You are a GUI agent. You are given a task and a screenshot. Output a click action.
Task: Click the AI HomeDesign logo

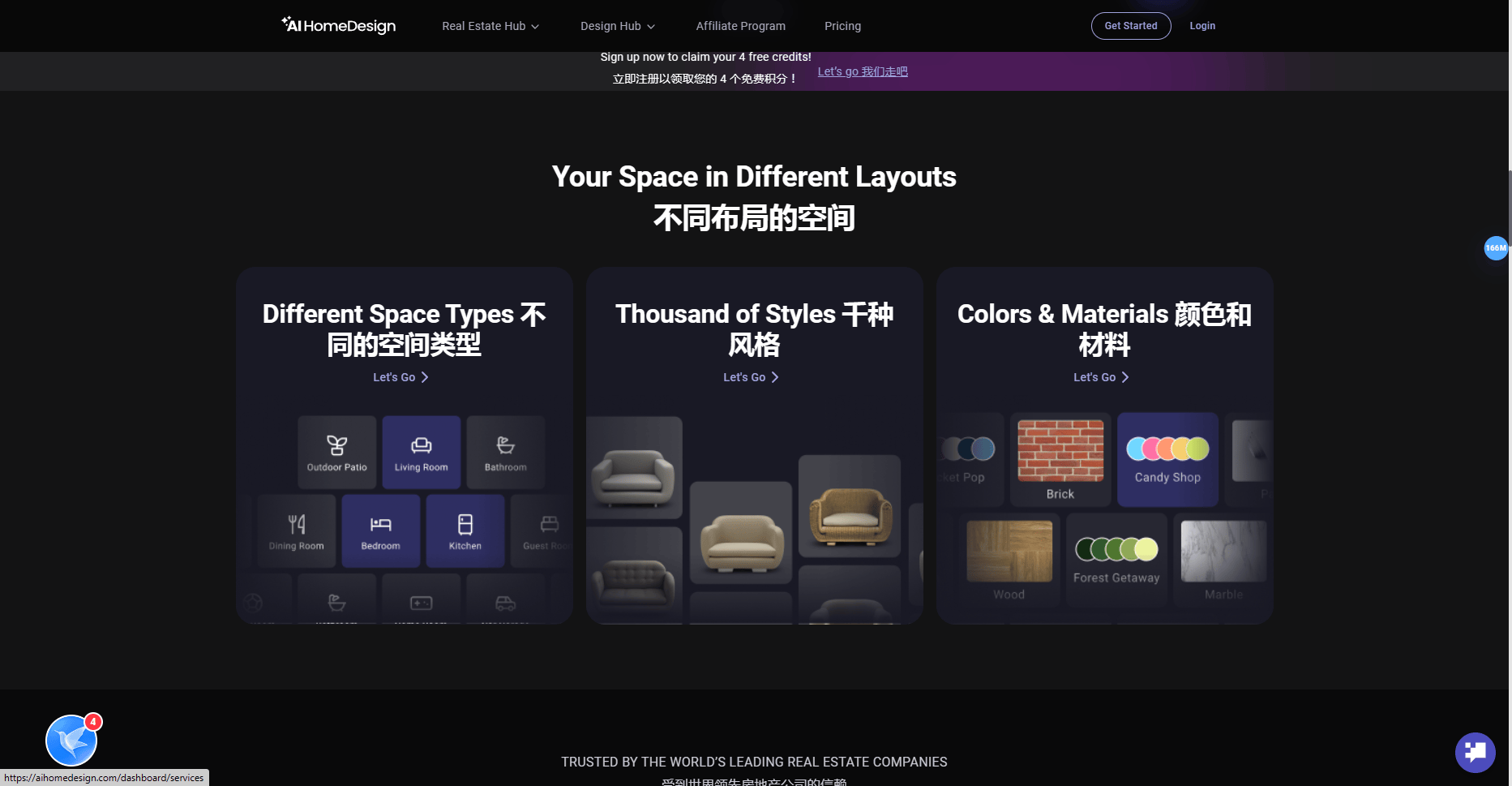coord(337,25)
